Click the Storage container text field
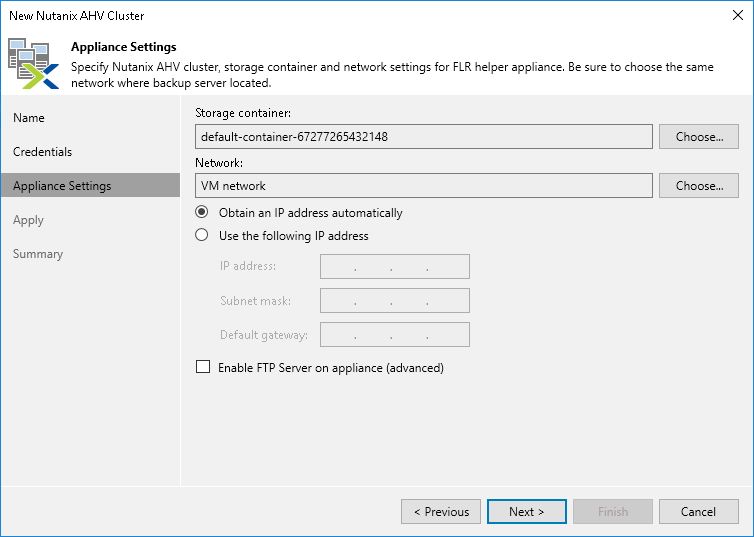 [x=424, y=137]
